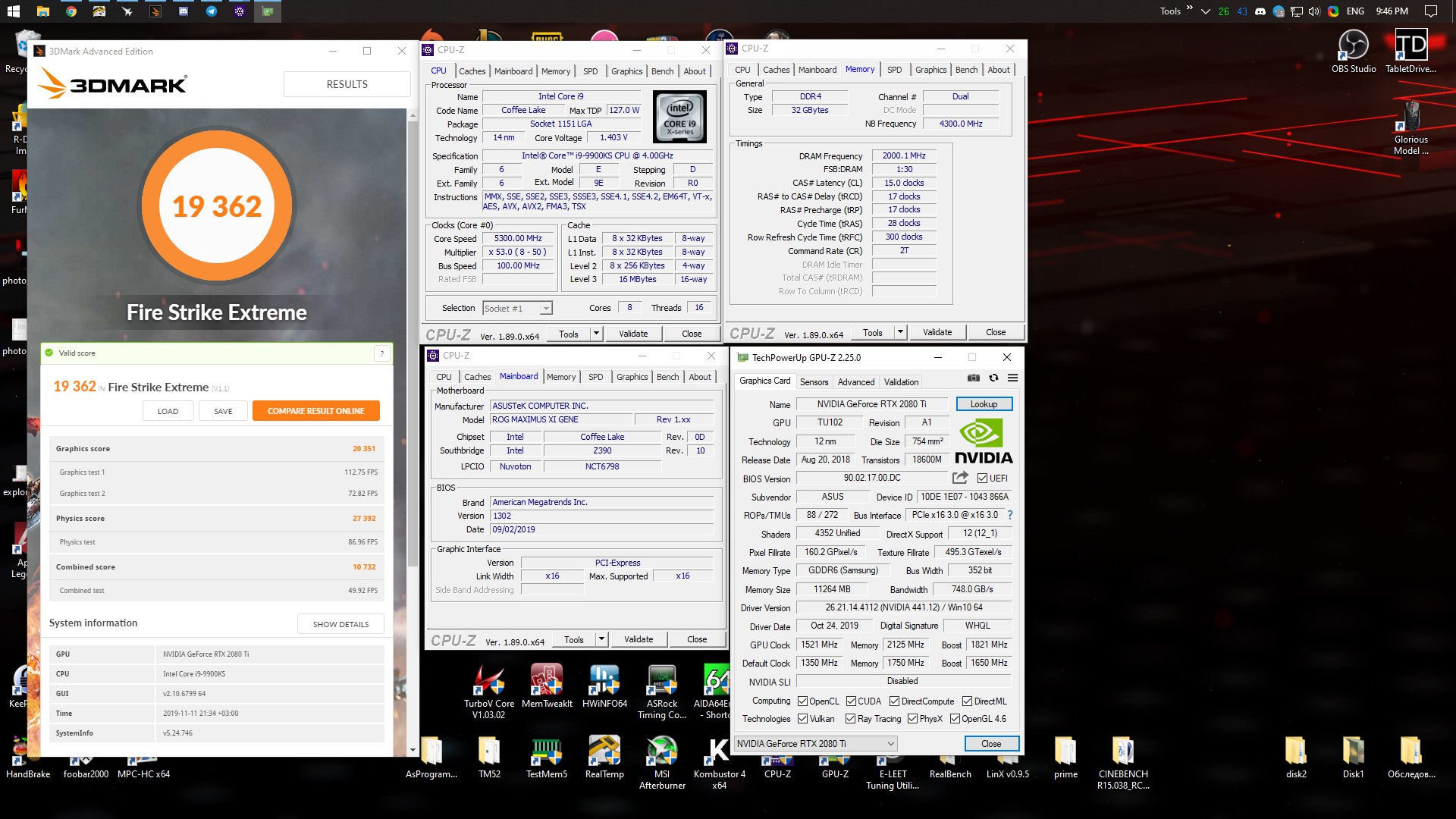The image size is (1456, 819).
Task: Click the Physics score value 27 392
Action: pyautogui.click(x=364, y=519)
